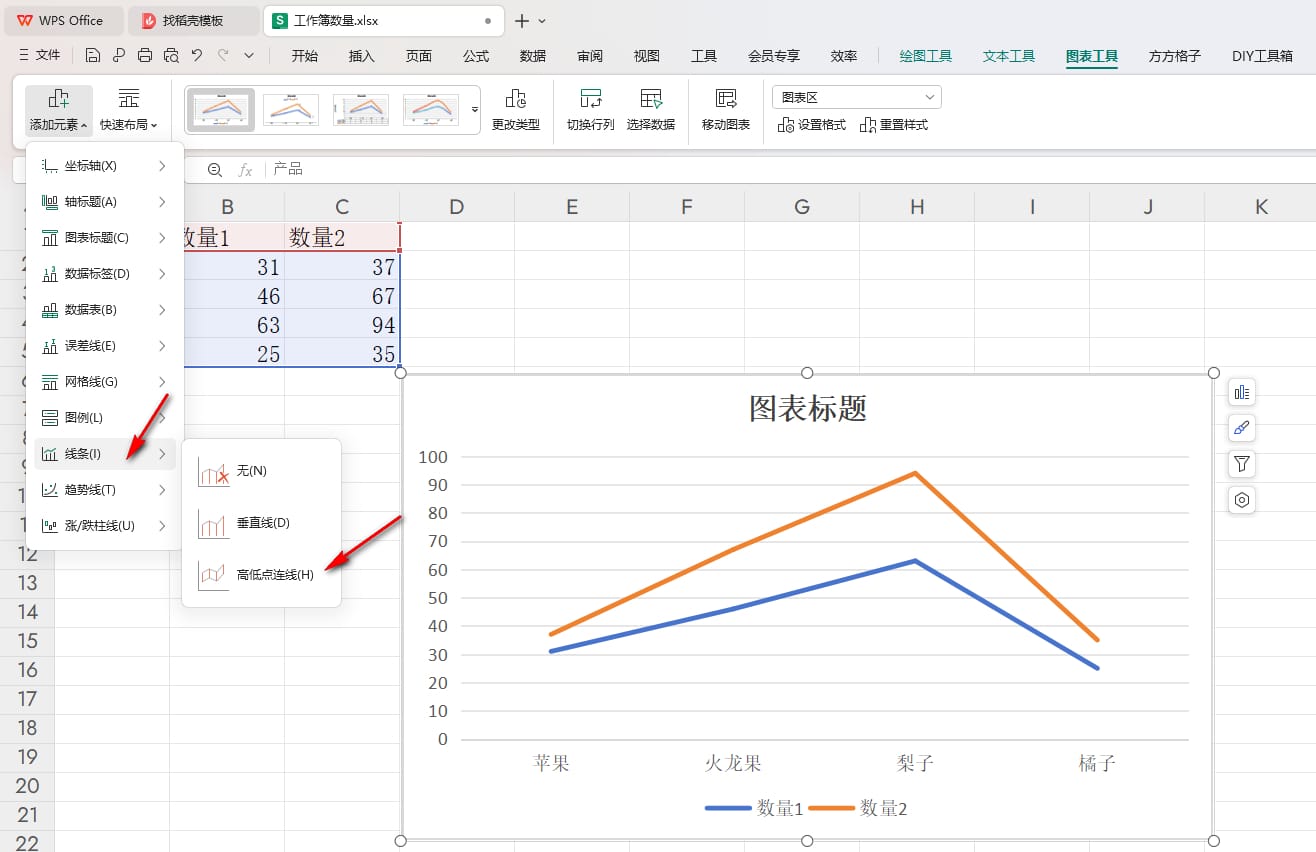This screenshot has width=1316, height=852.
Task: Switch to the 公式 (Formula) tab
Action: [x=476, y=56]
